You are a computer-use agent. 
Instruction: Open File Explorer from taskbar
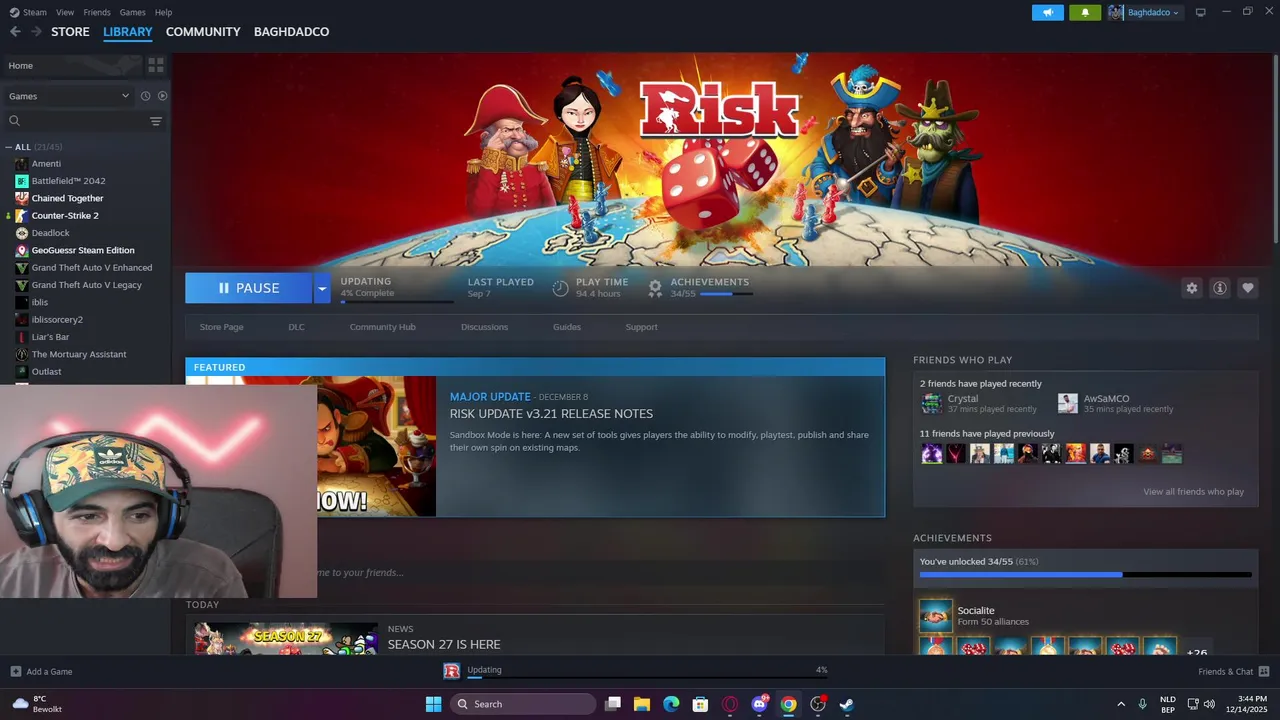(642, 704)
